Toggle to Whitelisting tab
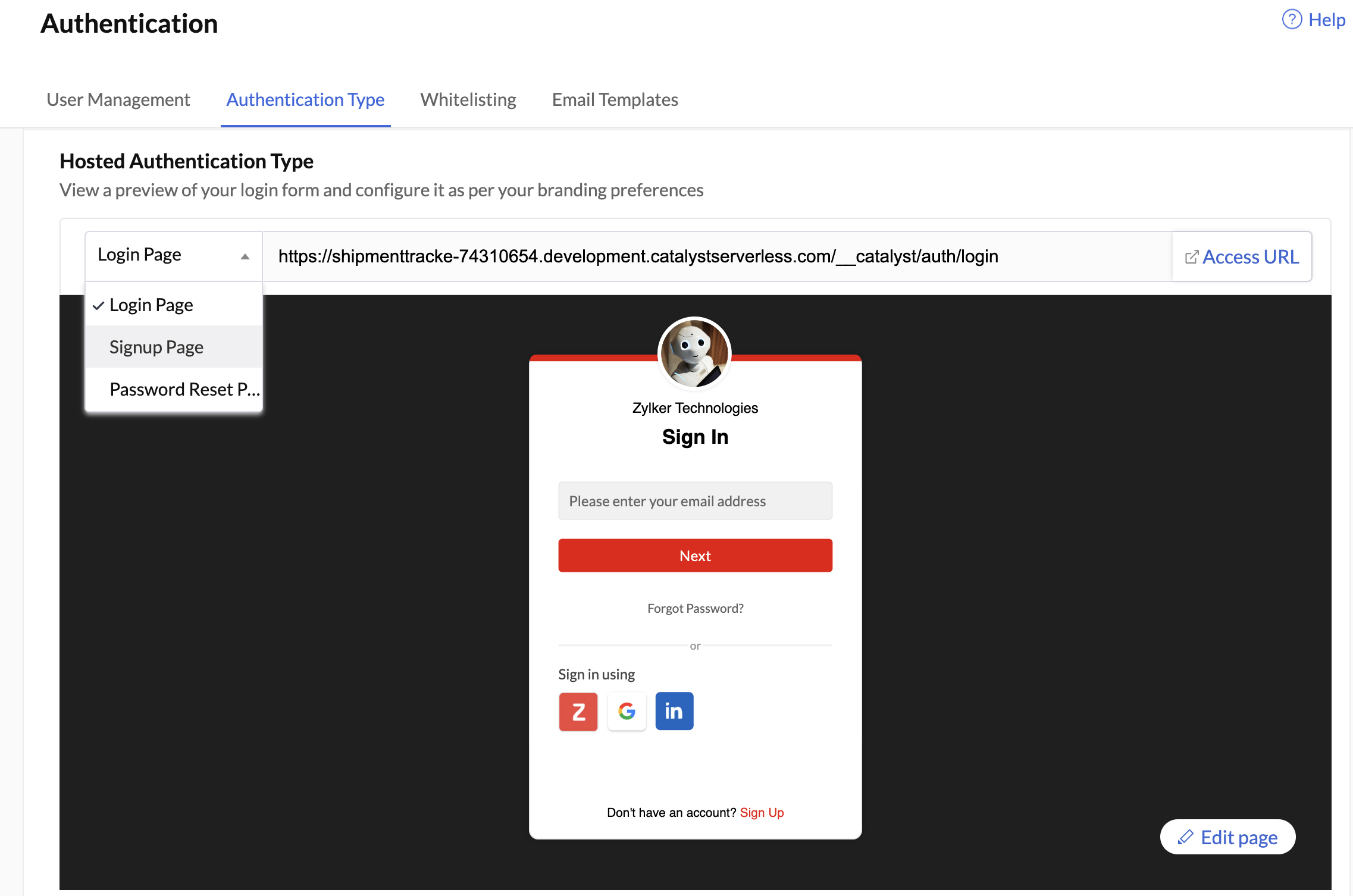Viewport: 1353px width, 896px height. tap(467, 99)
